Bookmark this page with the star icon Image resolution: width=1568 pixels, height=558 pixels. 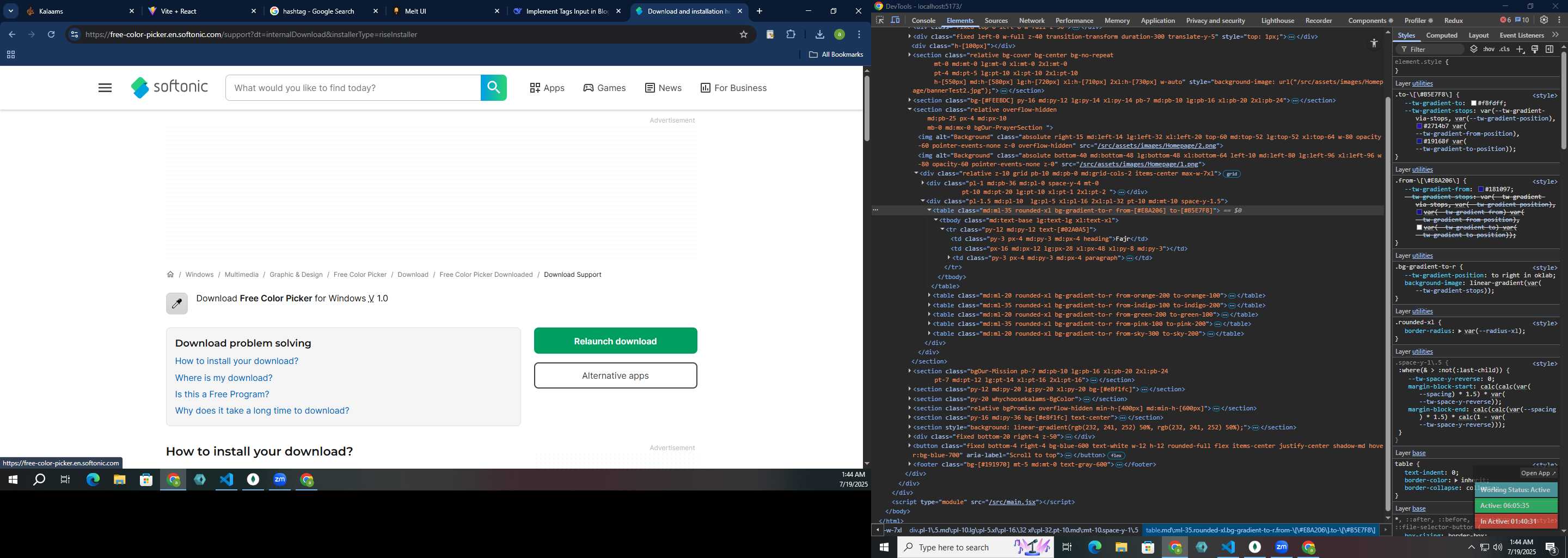click(x=743, y=35)
